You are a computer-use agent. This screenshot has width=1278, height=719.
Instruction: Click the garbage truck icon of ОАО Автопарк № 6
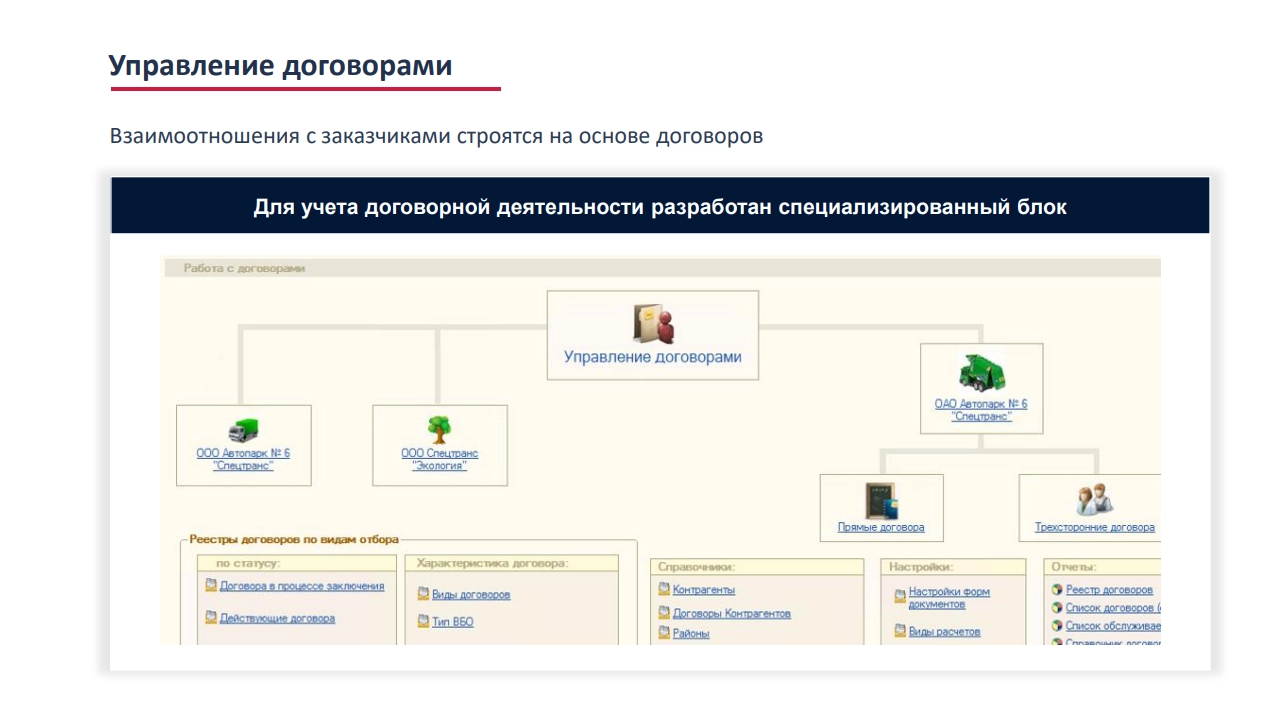click(x=981, y=373)
